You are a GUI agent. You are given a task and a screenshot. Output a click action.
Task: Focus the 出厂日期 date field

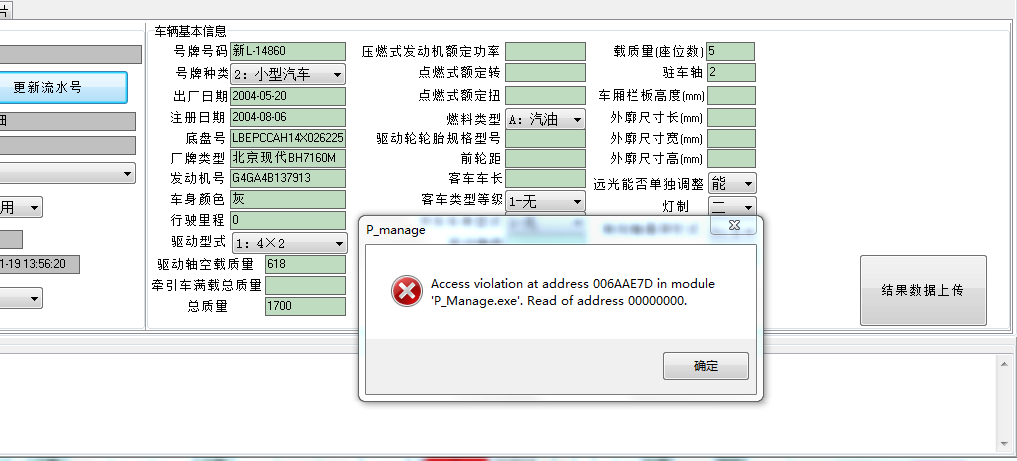[288, 97]
